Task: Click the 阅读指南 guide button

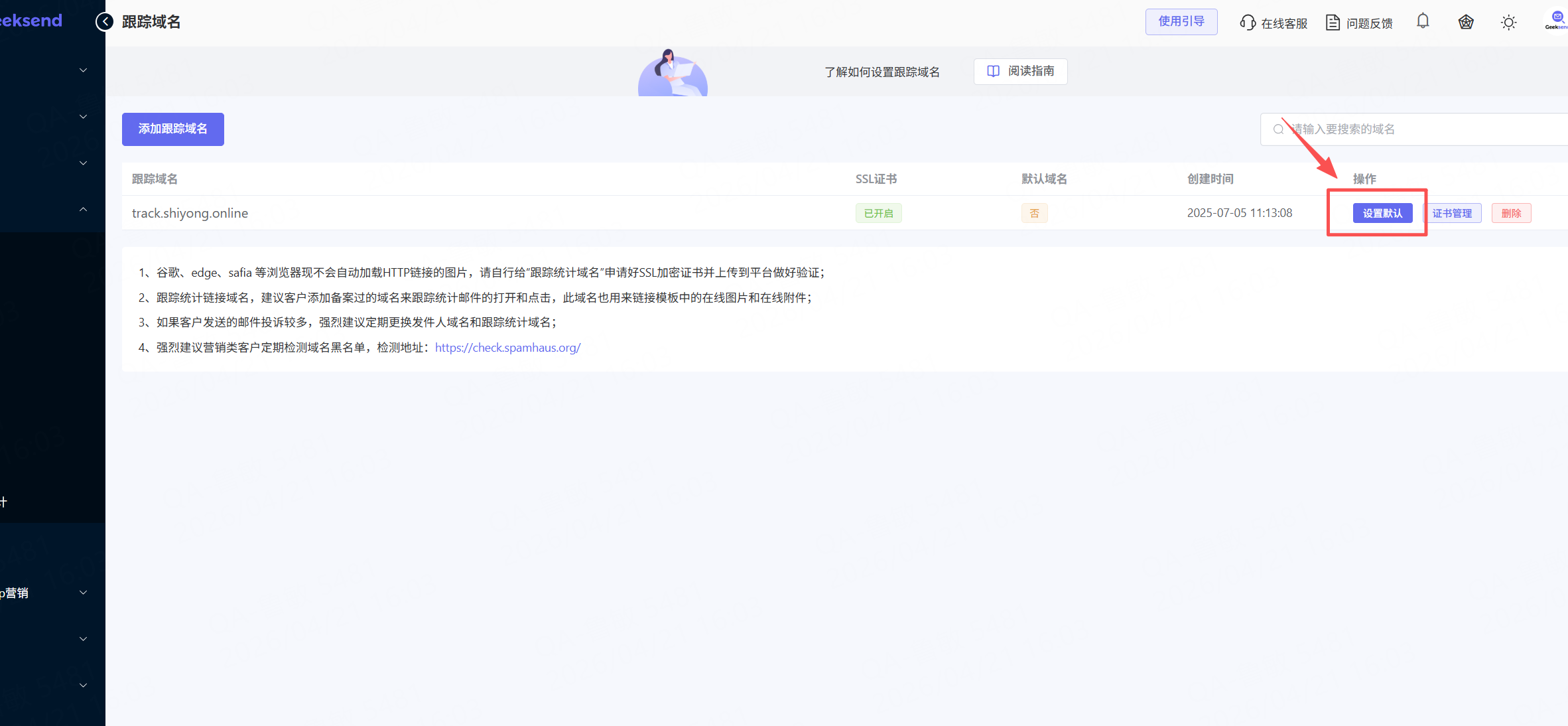Action: click(1020, 71)
